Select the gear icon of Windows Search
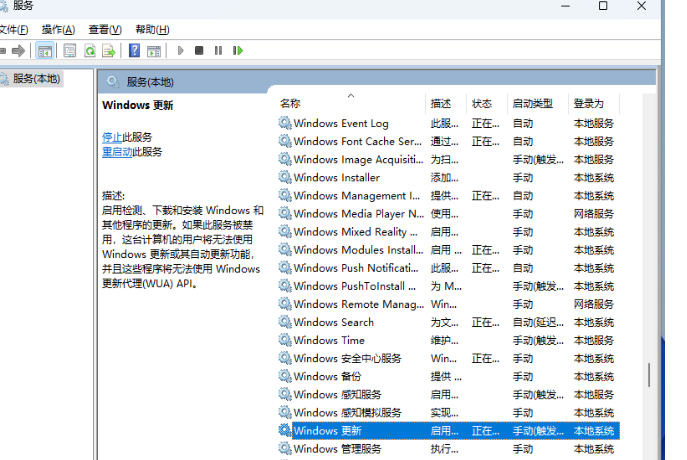Viewport: 687px width, 460px height. [x=285, y=322]
